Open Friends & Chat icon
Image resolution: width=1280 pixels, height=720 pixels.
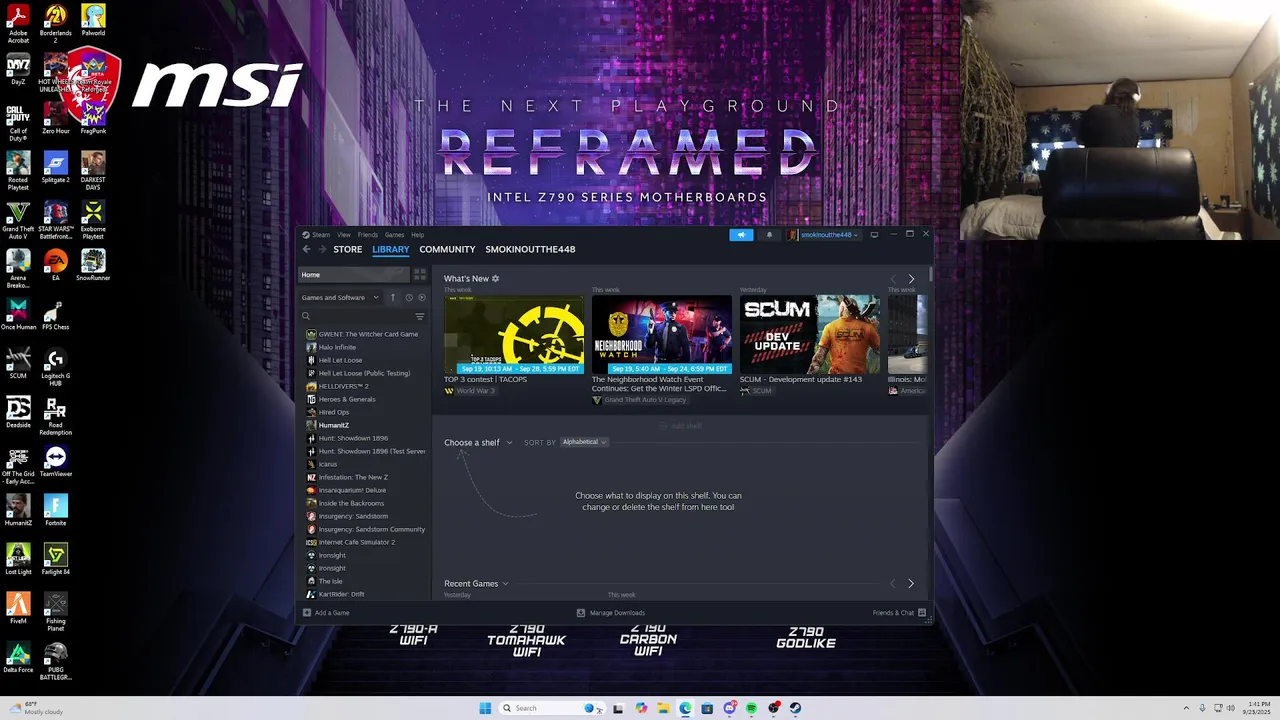pyautogui.click(x=922, y=613)
